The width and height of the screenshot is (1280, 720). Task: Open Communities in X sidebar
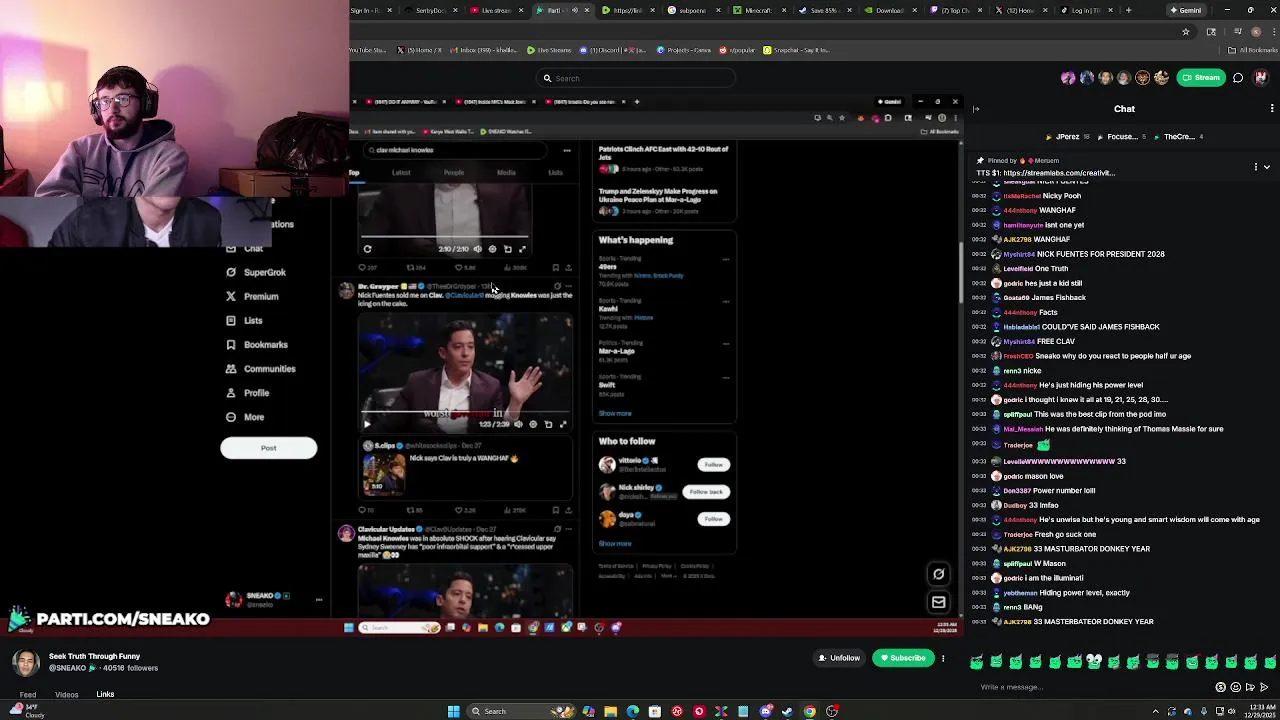[x=260, y=369]
